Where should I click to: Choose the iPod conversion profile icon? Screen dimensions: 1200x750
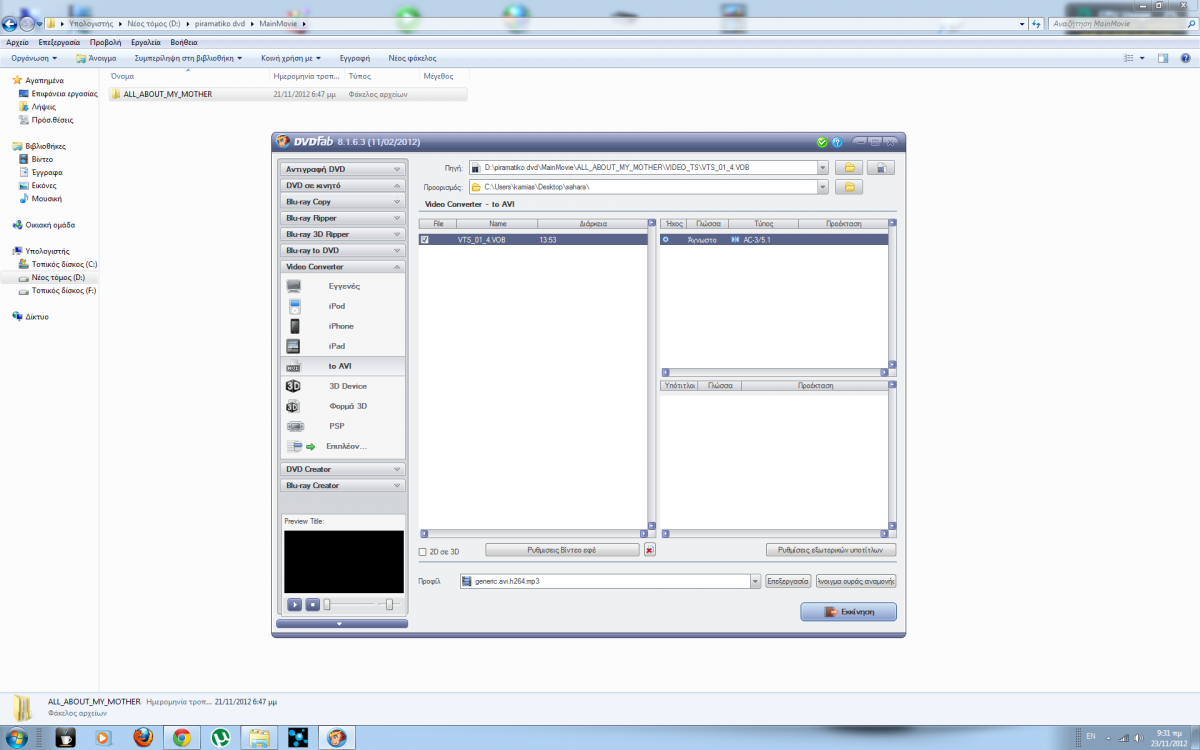(x=294, y=306)
